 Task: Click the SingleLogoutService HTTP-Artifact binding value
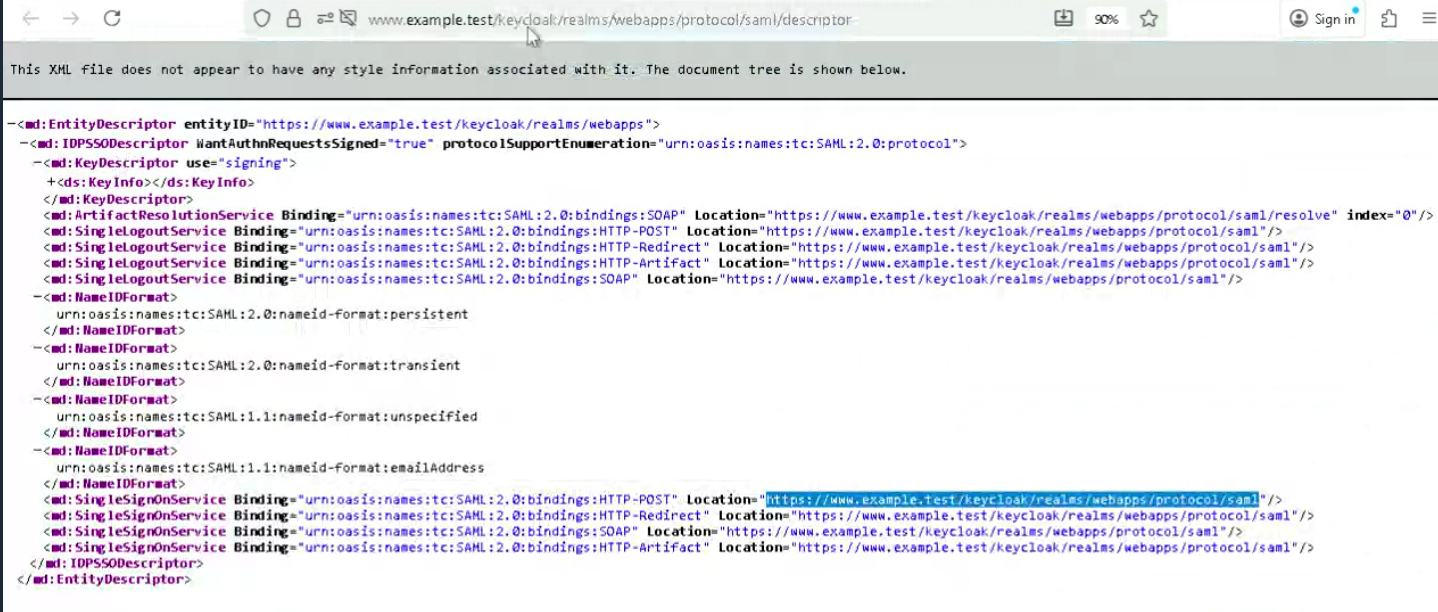(x=504, y=263)
